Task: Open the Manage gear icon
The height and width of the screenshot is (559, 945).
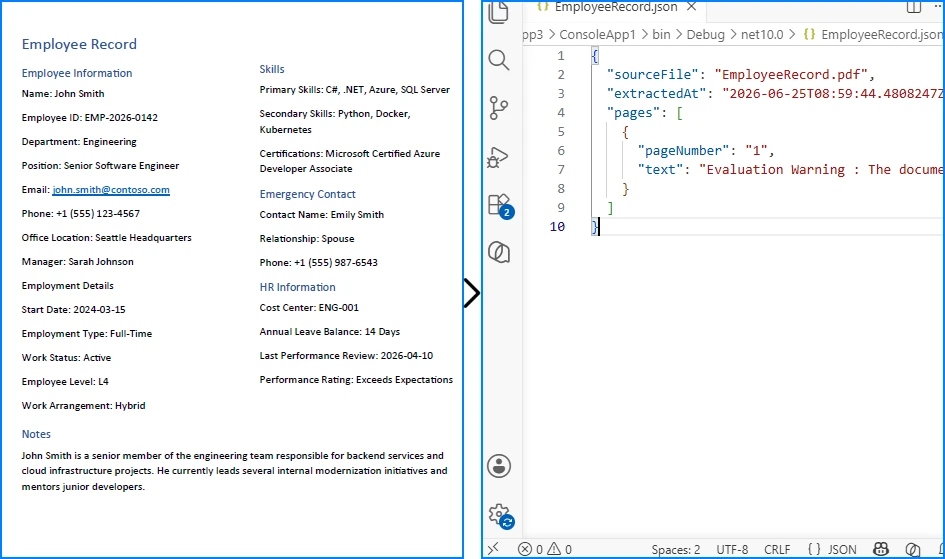Action: 500,516
